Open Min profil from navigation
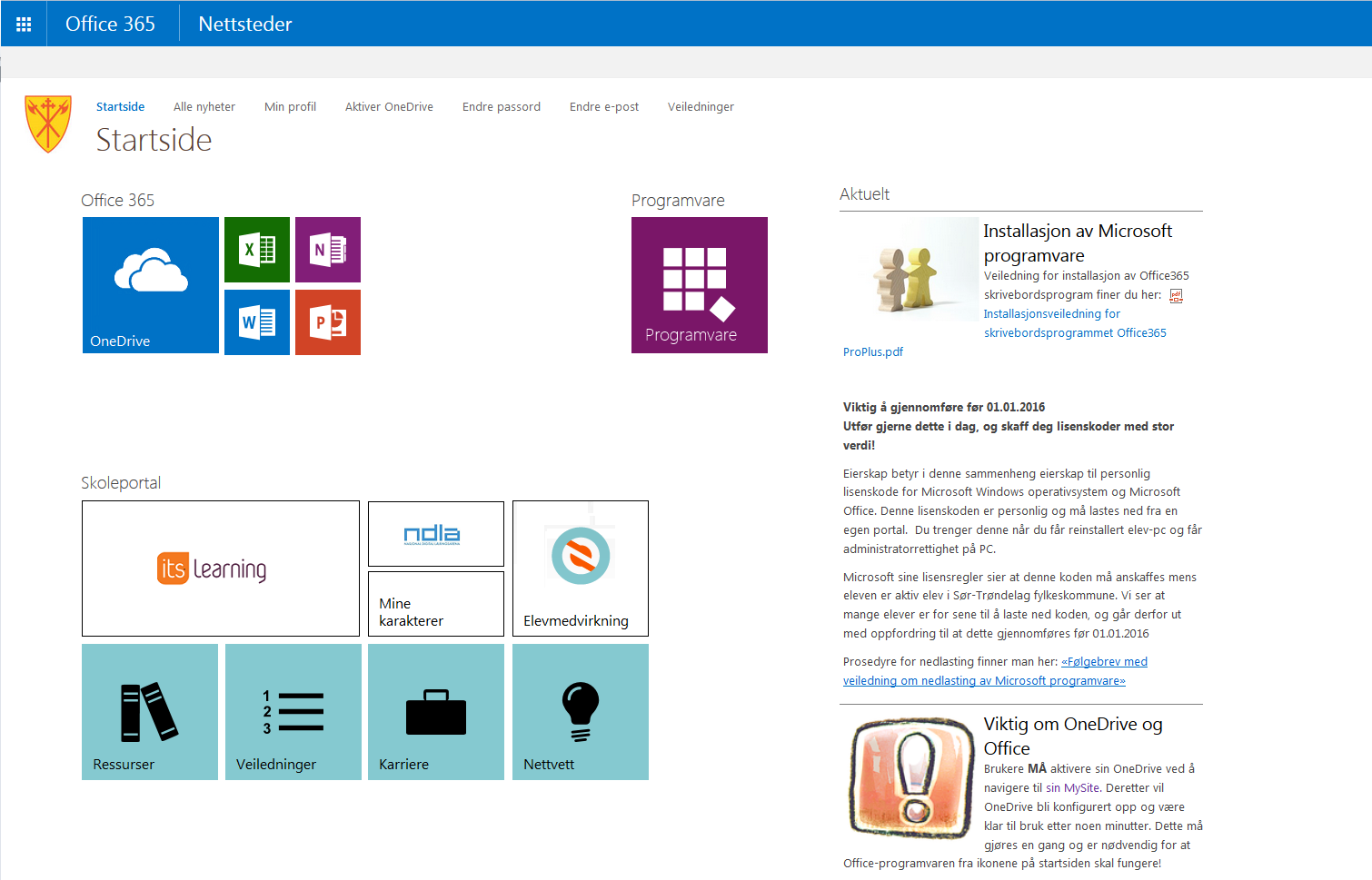The width and height of the screenshot is (1372, 880). pos(290,106)
